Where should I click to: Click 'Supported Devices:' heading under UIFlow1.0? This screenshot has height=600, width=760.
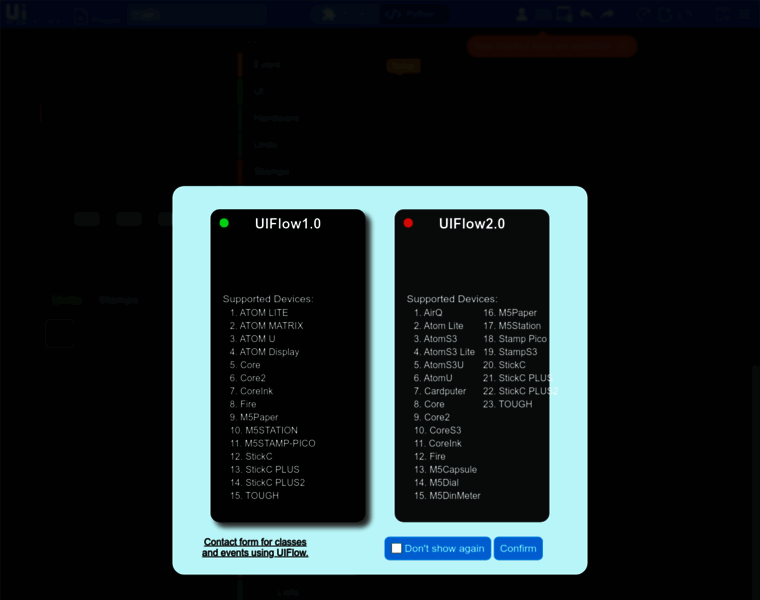268,299
